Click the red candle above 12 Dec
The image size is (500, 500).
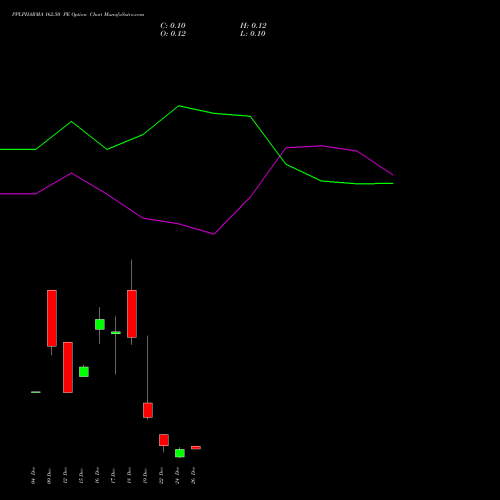coord(68,367)
